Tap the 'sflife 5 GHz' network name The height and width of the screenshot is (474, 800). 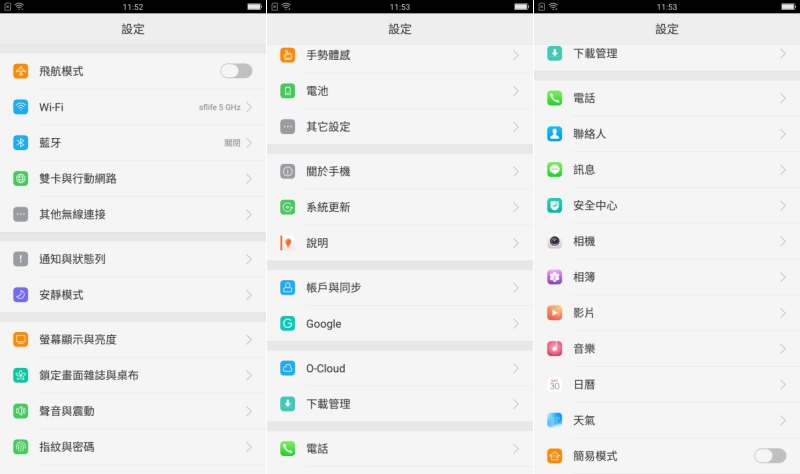219,107
